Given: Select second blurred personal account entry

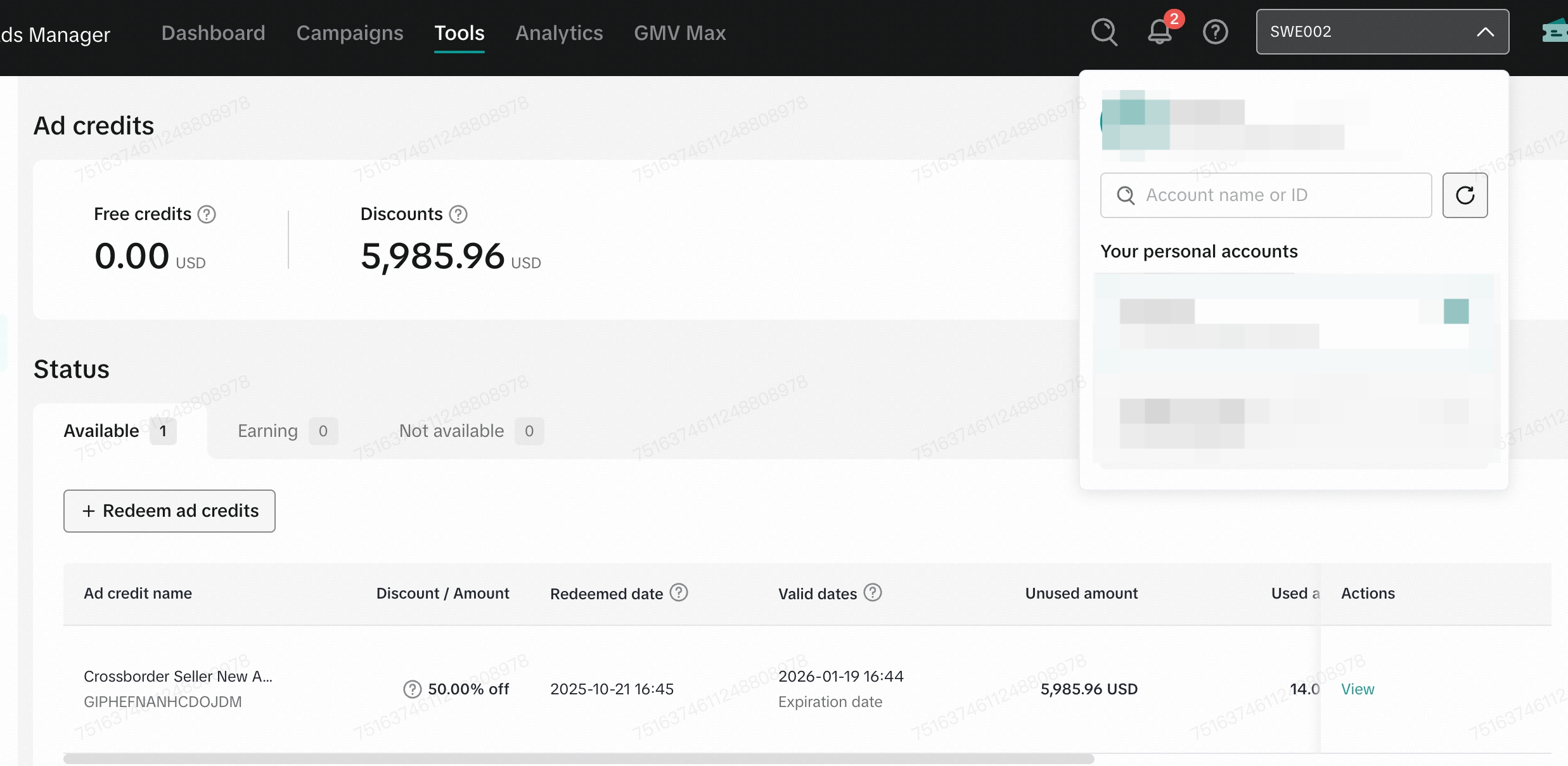Looking at the screenshot, I should 1293,423.
